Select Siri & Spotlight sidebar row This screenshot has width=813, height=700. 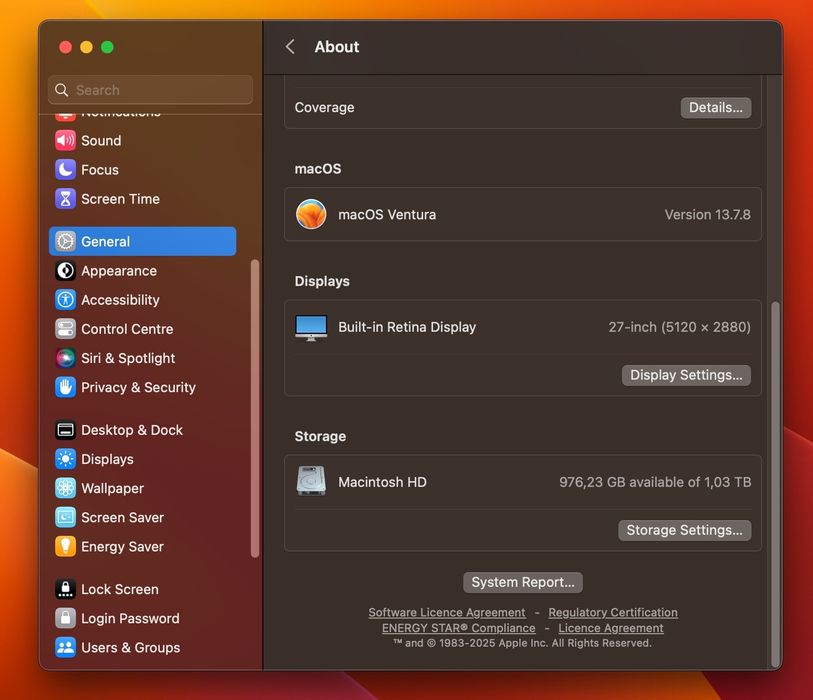coord(143,358)
